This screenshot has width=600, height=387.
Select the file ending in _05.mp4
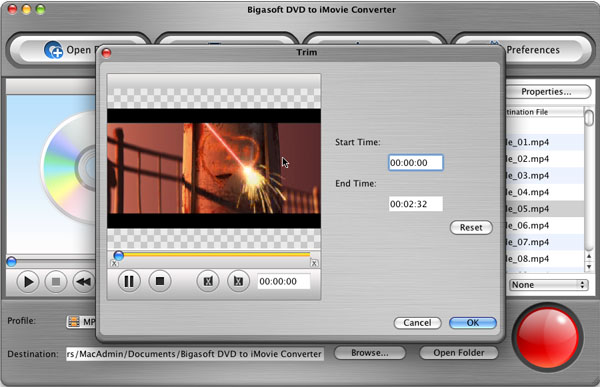(545, 209)
